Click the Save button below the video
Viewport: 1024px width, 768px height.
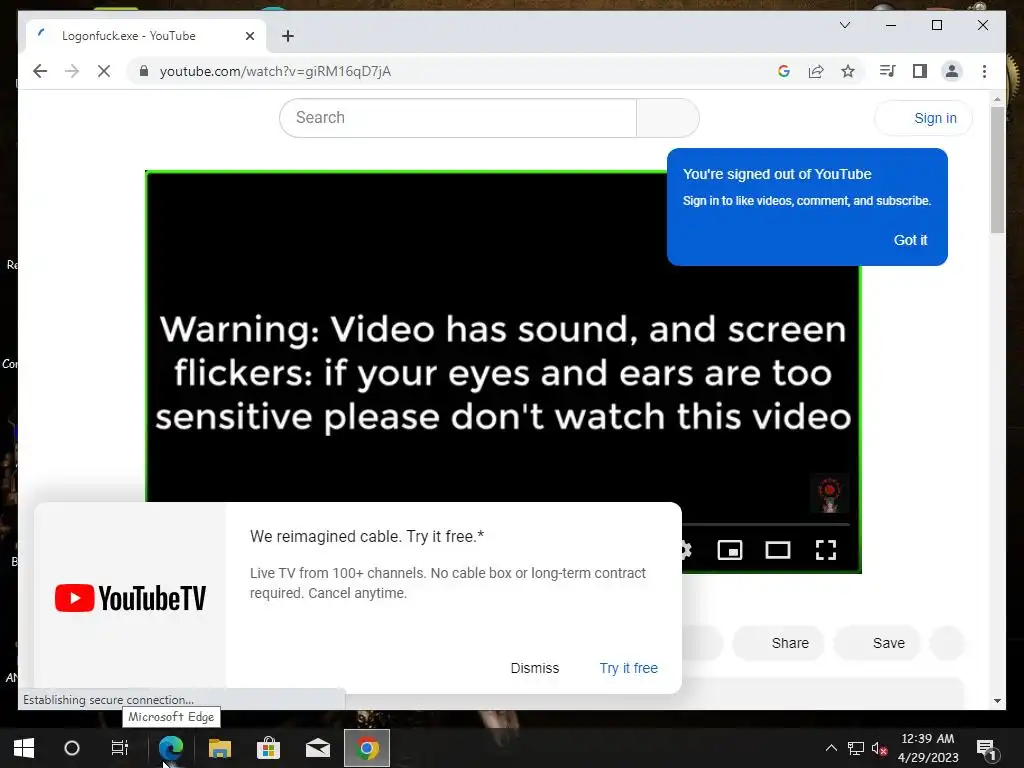[878, 643]
